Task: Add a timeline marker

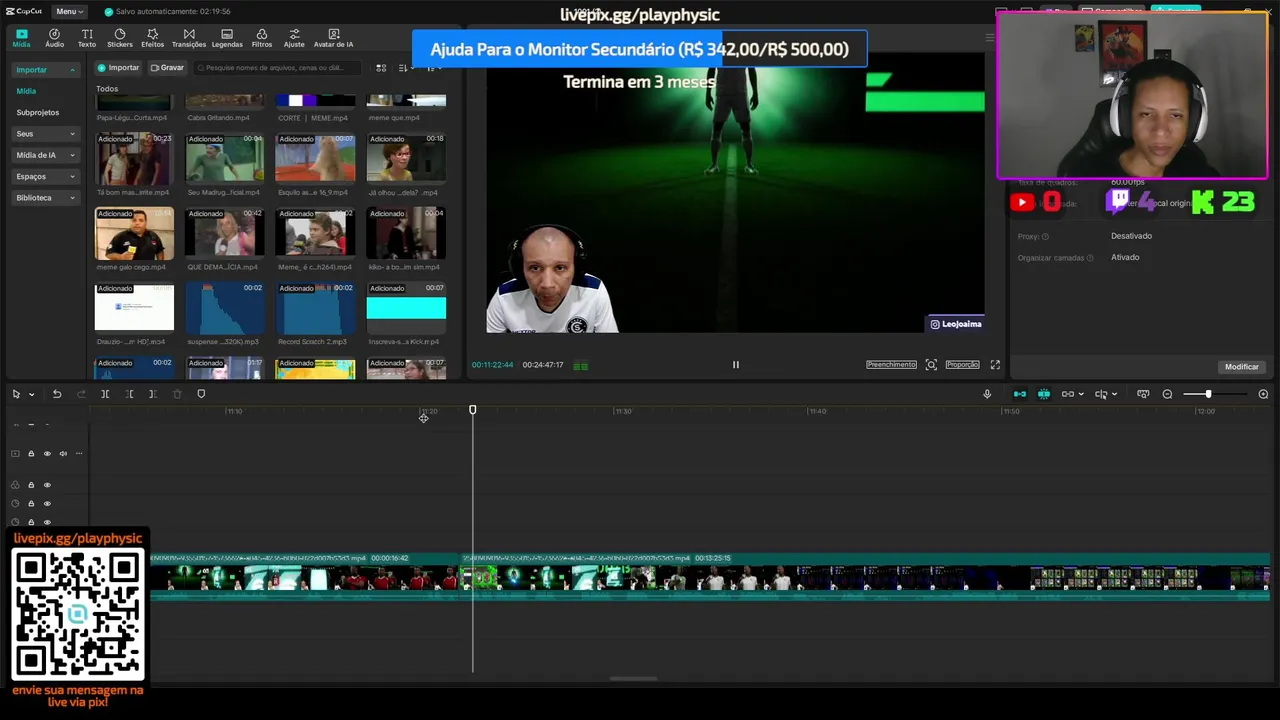Action: 201,394
